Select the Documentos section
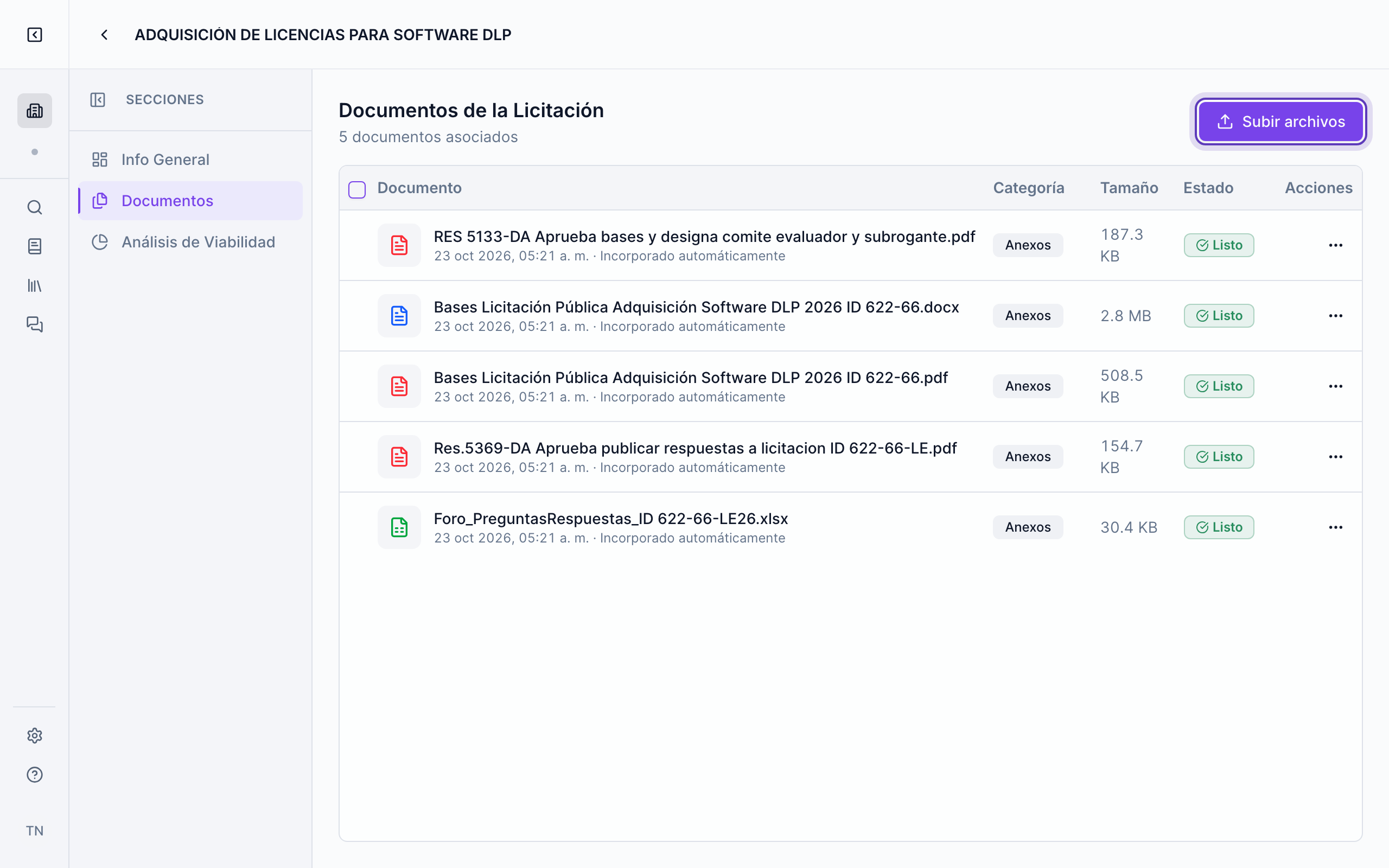This screenshot has height=868, width=1389. (x=190, y=201)
